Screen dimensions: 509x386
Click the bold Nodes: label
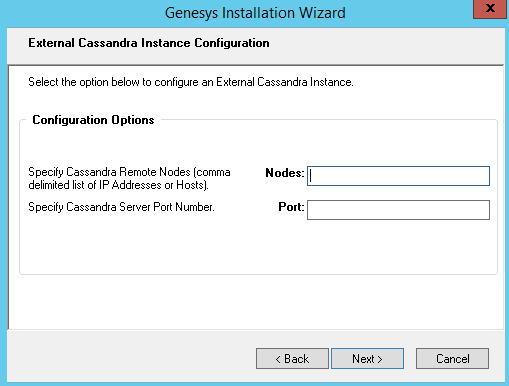point(285,173)
